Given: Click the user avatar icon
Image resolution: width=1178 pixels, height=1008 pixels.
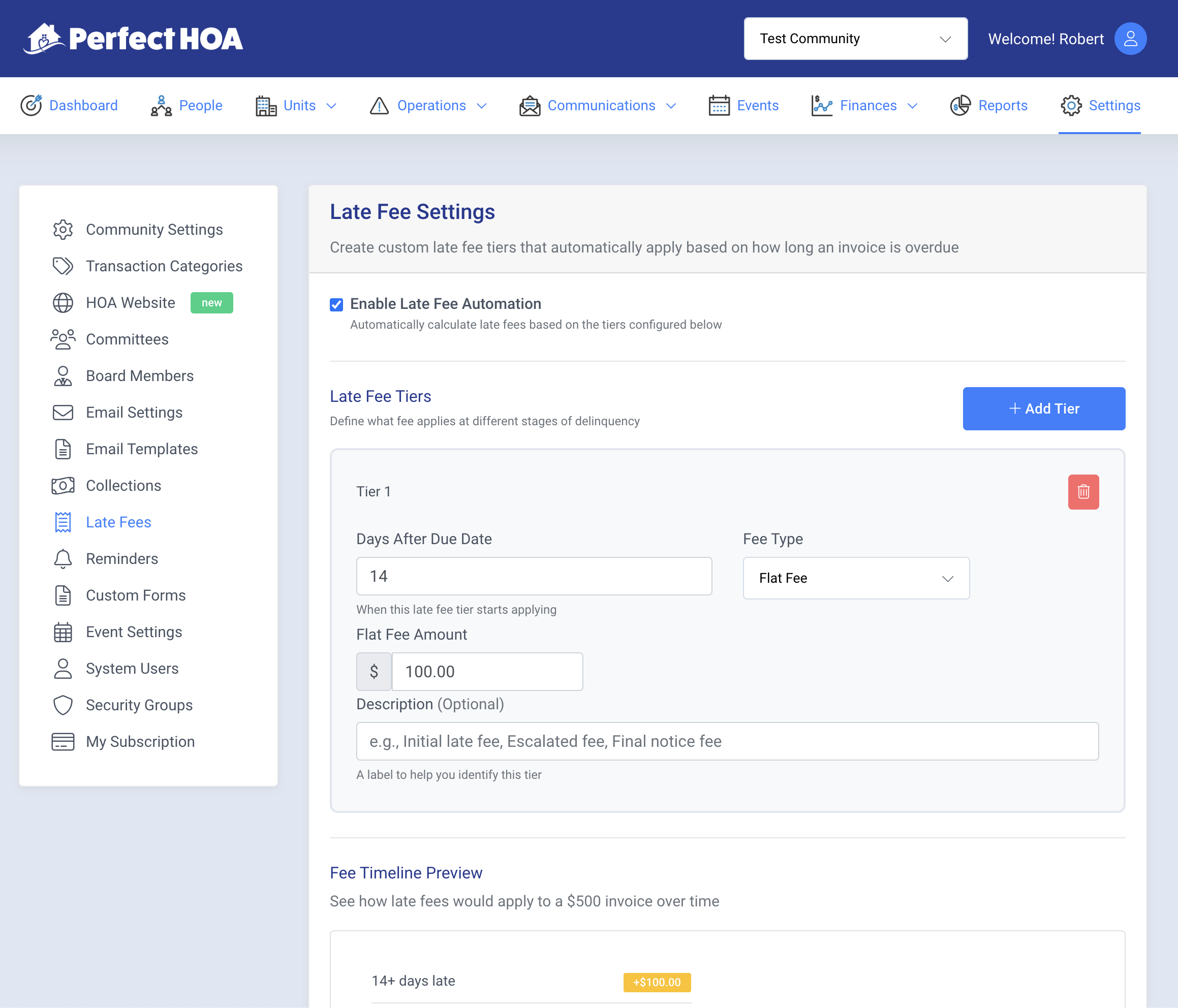Looking at the screenshot, I should [1130, 39].
